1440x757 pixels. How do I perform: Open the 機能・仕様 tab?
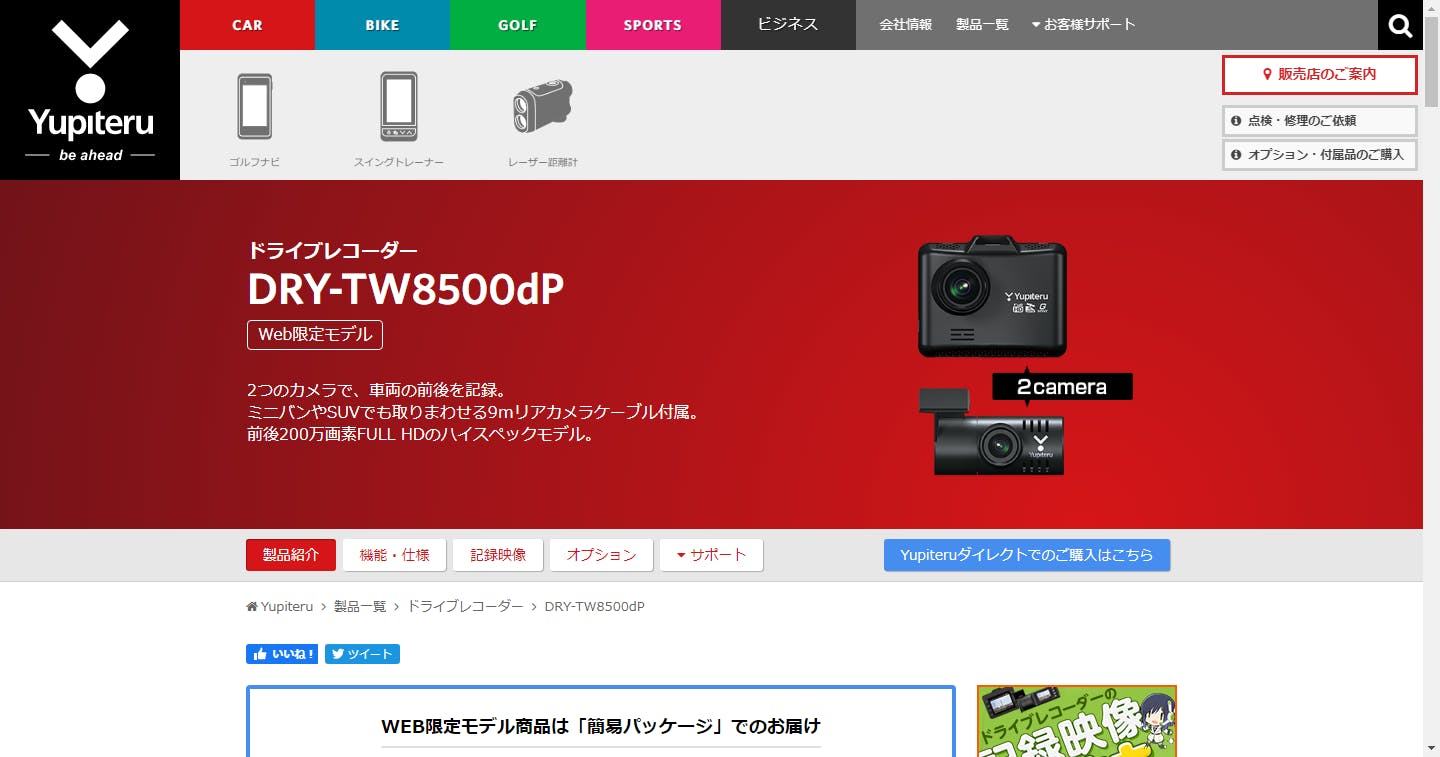[394, 555]
